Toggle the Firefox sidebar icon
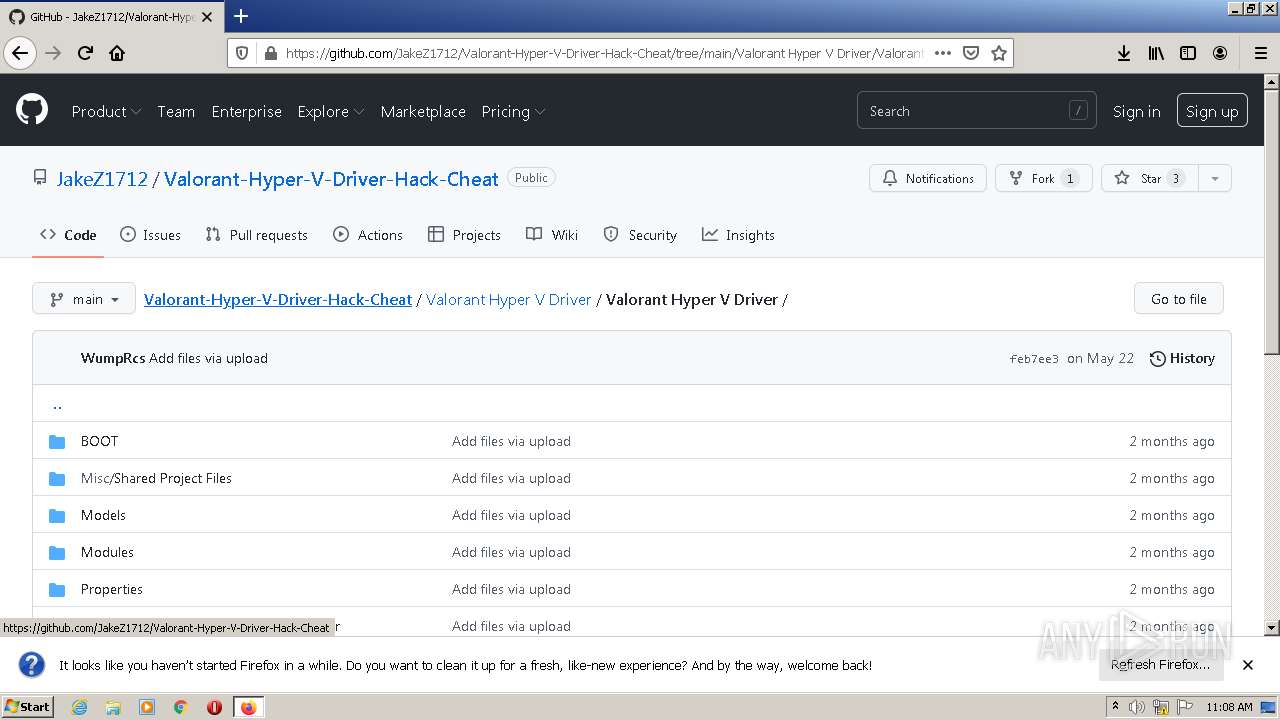This screenshot has height=720, width=1280. point(1188,53)
